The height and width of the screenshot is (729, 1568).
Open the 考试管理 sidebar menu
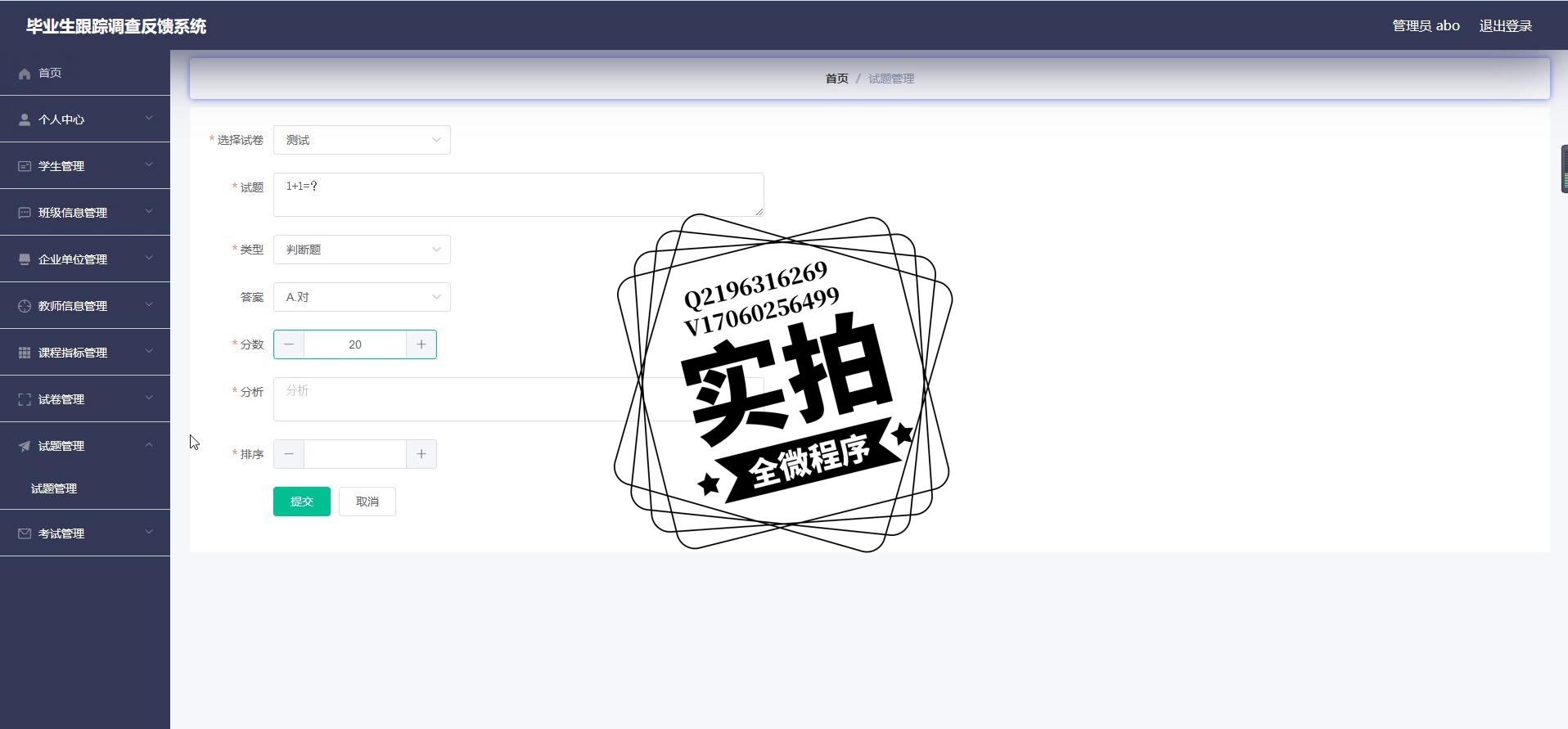[85, 533]
